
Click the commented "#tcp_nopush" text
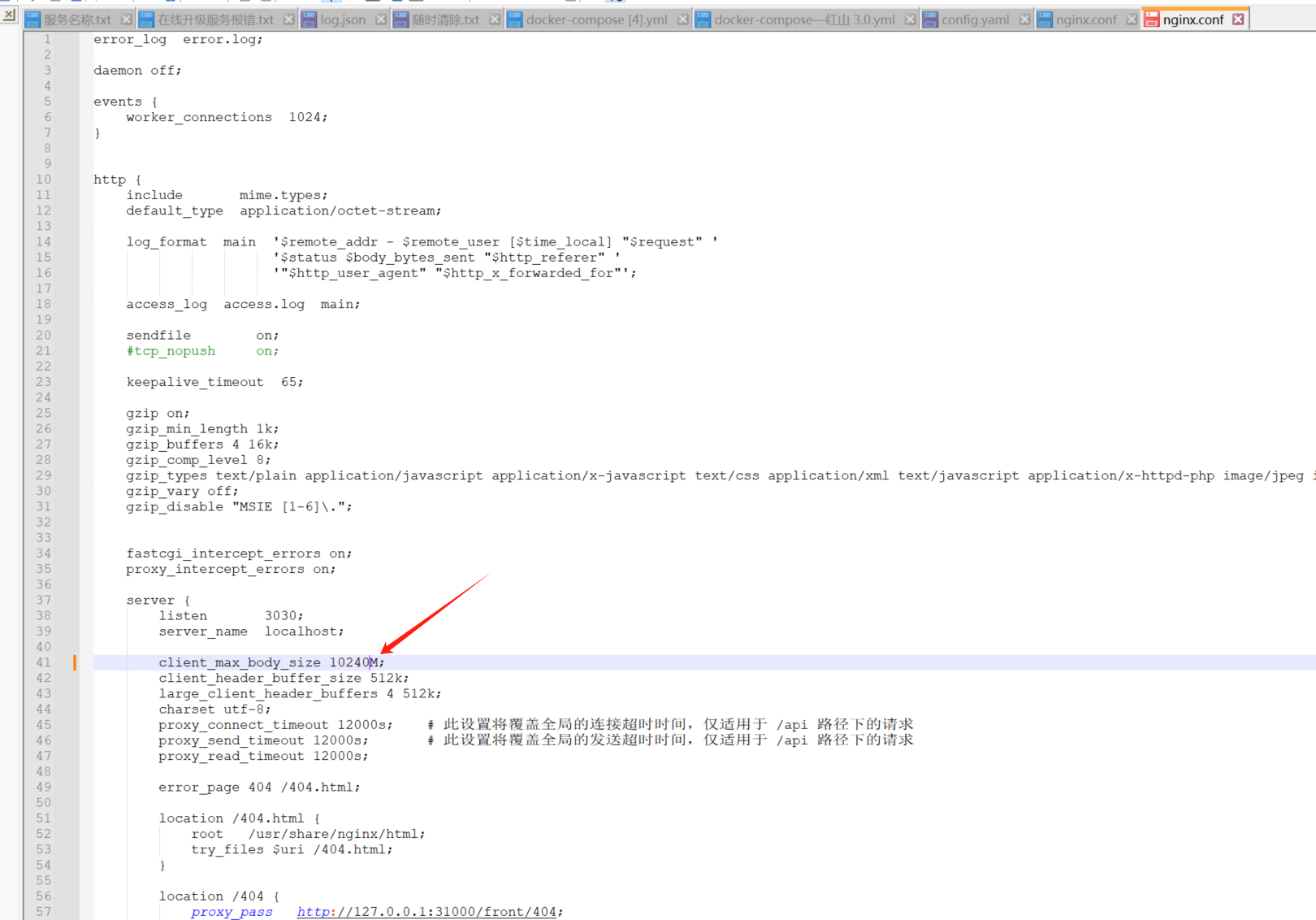171,351
